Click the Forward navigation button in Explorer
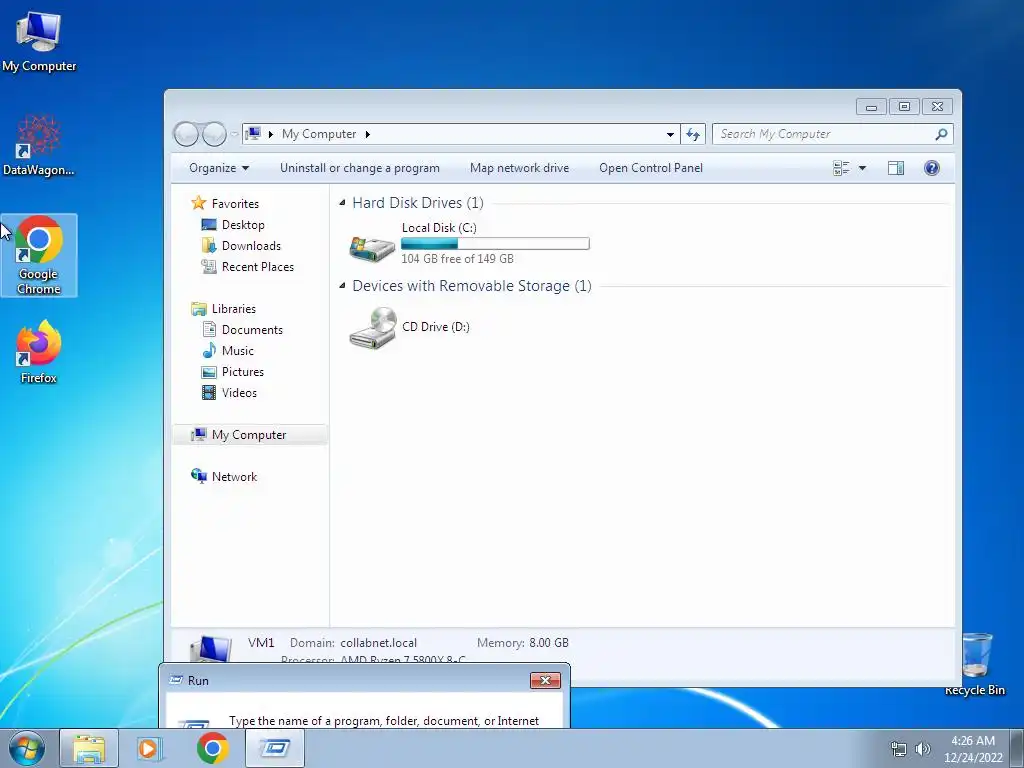The width and height of the screenshot is (1024, 768). point(214,135)
